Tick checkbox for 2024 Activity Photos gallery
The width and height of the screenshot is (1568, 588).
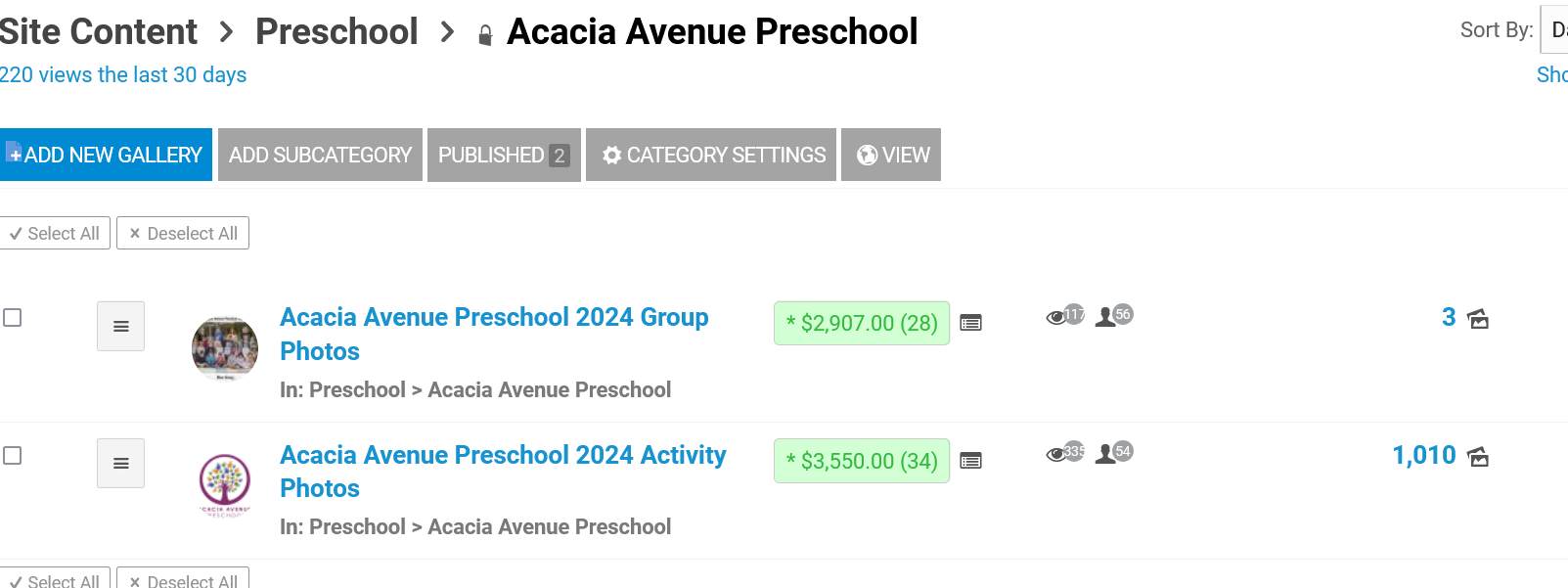pyautogui.click(x=13, y=456)
